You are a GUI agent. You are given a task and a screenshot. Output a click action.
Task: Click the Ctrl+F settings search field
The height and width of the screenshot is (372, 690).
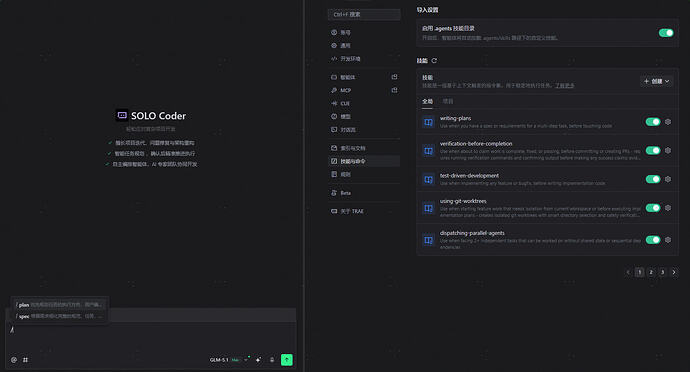tap(364, 15)
